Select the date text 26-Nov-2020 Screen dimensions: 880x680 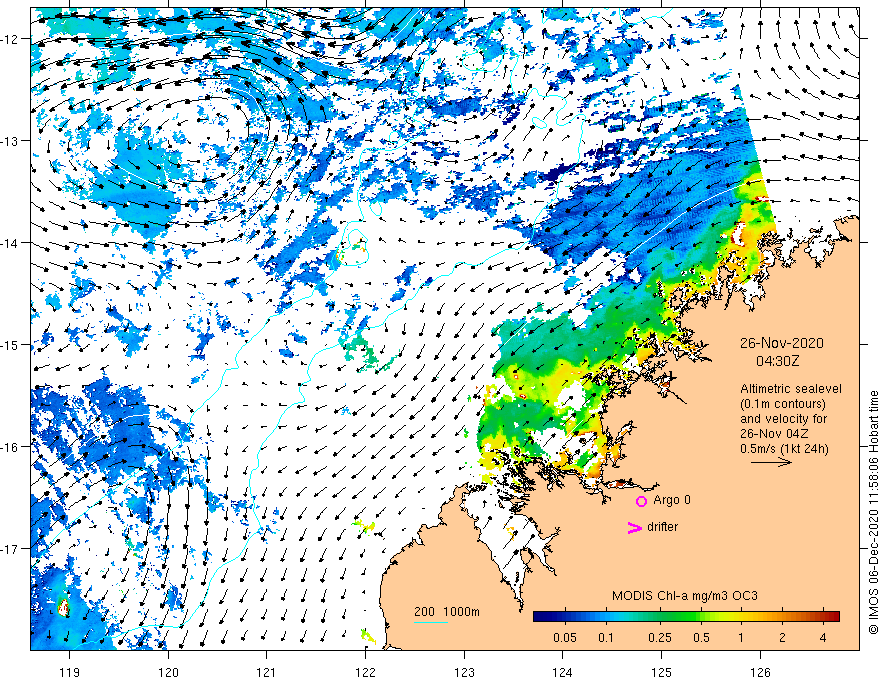781,343
